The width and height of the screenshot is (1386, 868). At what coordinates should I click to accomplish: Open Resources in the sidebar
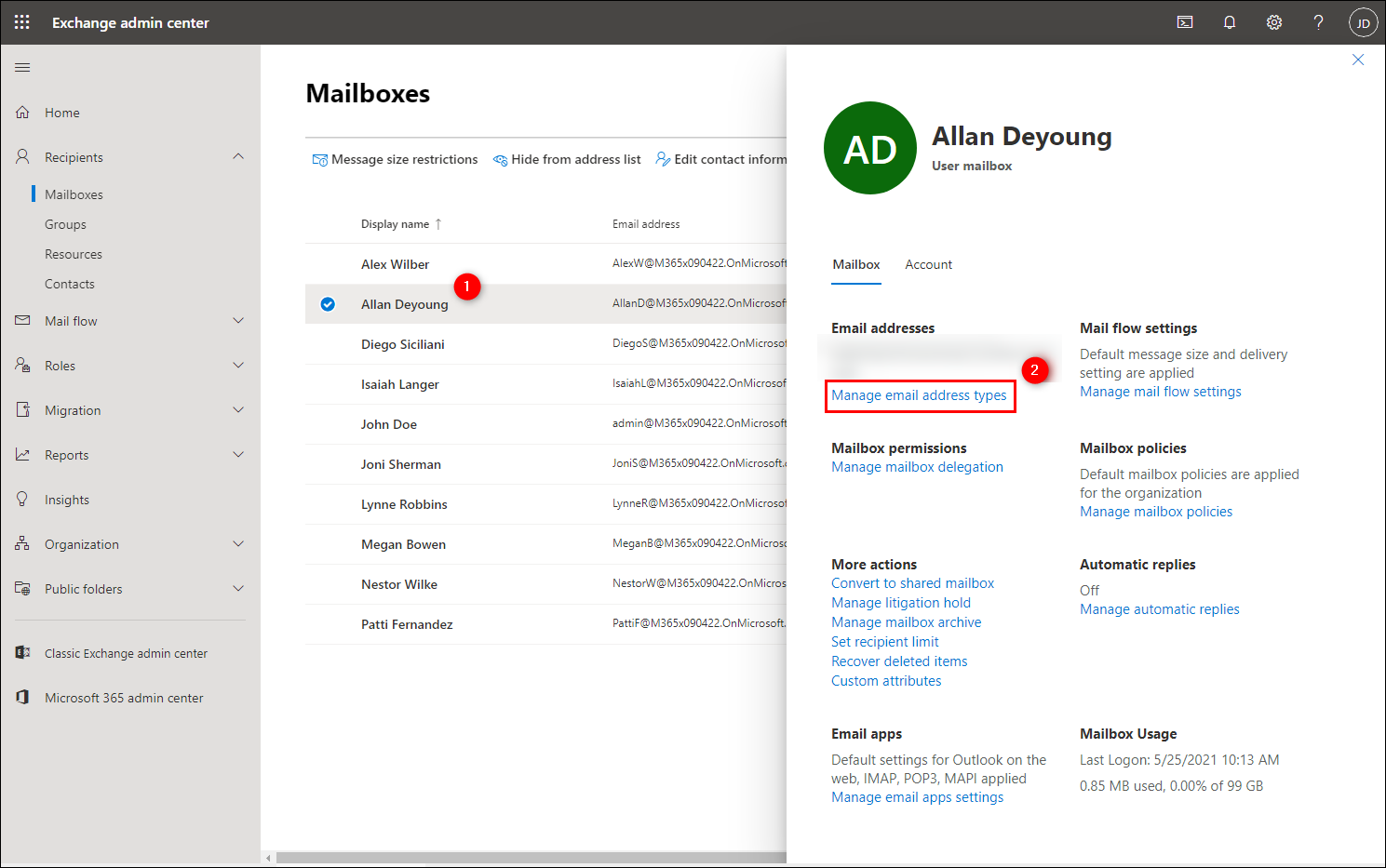click(x=74, y=254)
